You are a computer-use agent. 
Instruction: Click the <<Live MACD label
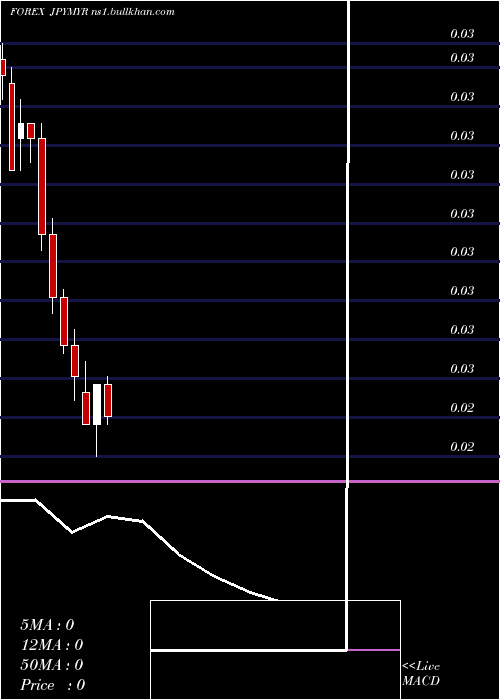coord(421,673)
